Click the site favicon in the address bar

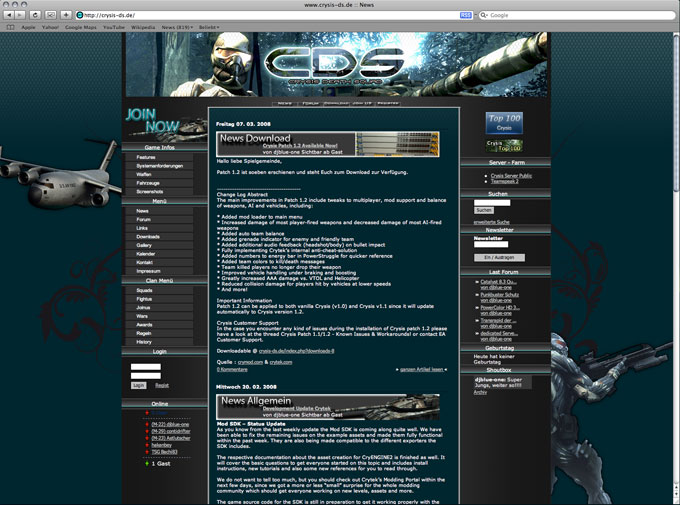(79, 15)
